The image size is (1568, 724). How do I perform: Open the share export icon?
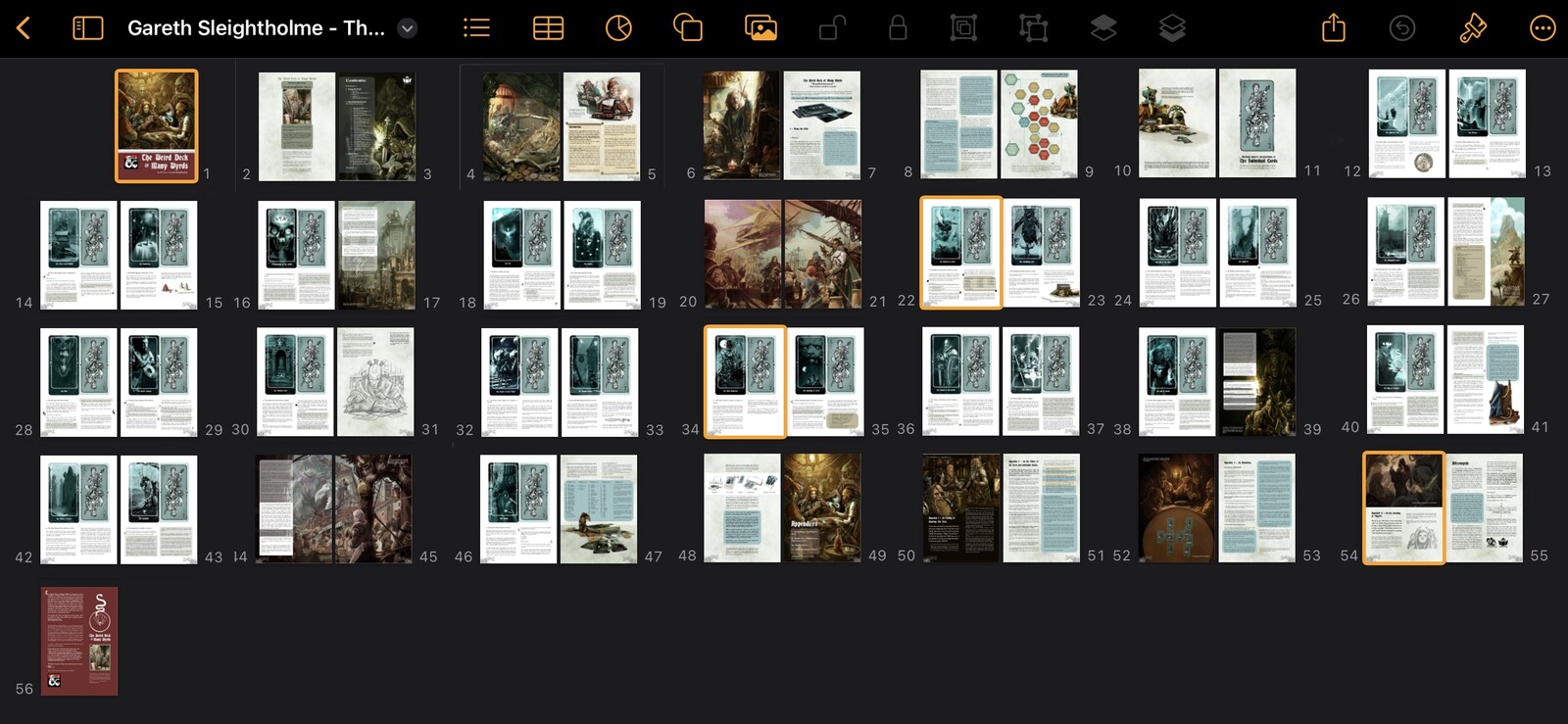point(1334,27)
